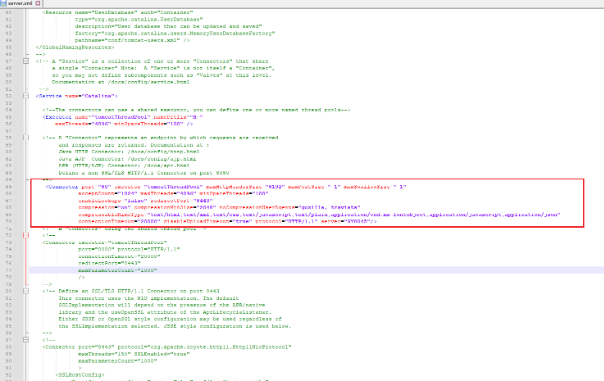Click line number 65 in the margin
Screen dimensions: 604x381
pos(9,187)
